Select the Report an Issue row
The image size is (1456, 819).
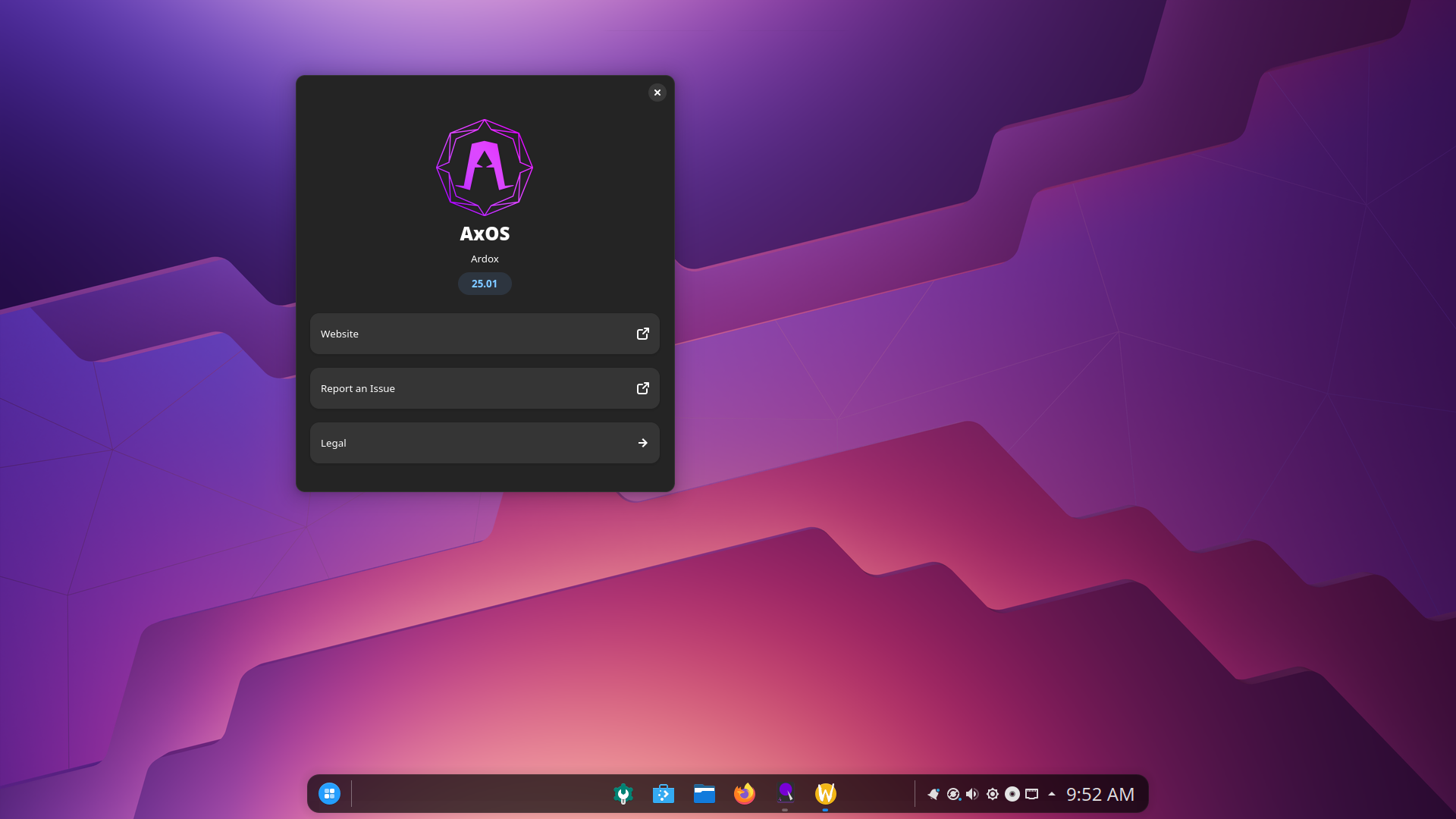click(485, 388)
